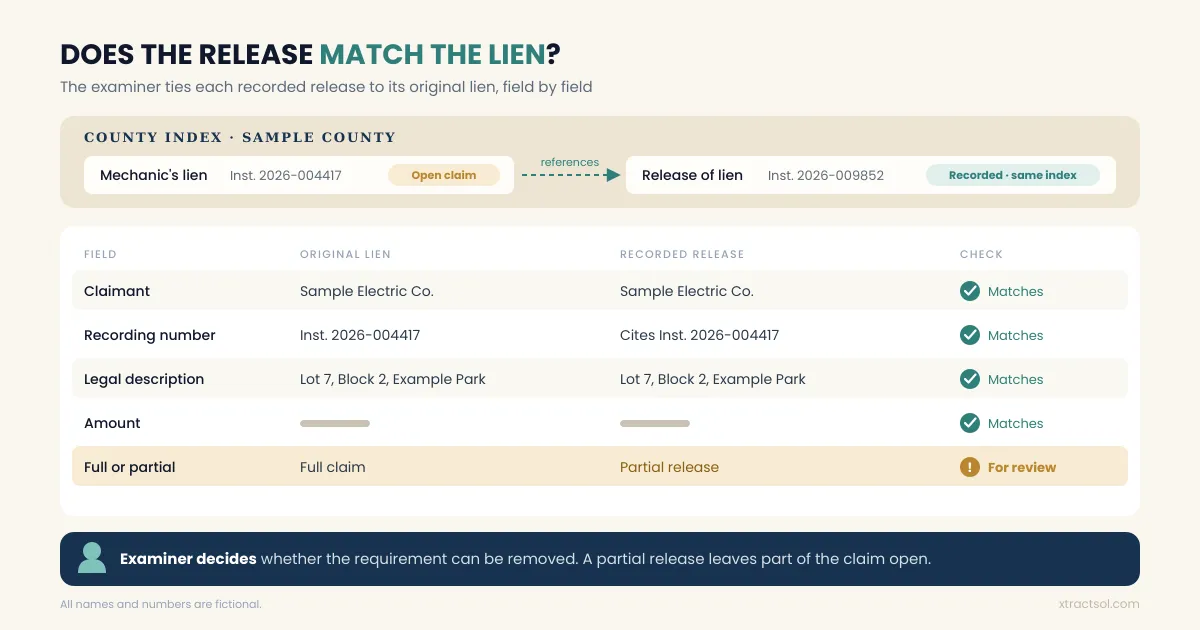Click Inst. 2026-009852 in Release card

click(x=826, y=175)
